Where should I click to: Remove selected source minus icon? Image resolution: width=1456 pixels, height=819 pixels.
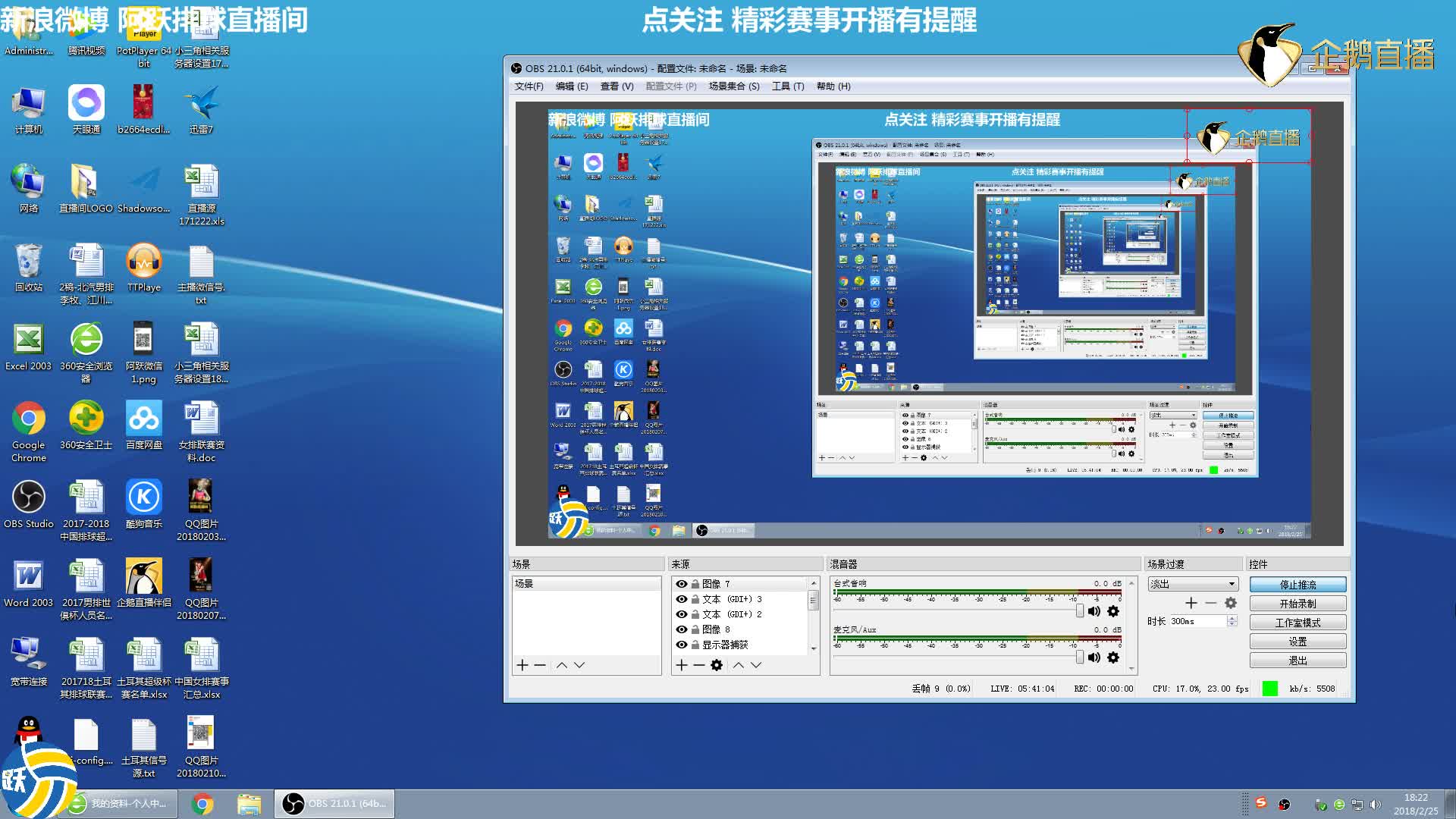[698, 665]
